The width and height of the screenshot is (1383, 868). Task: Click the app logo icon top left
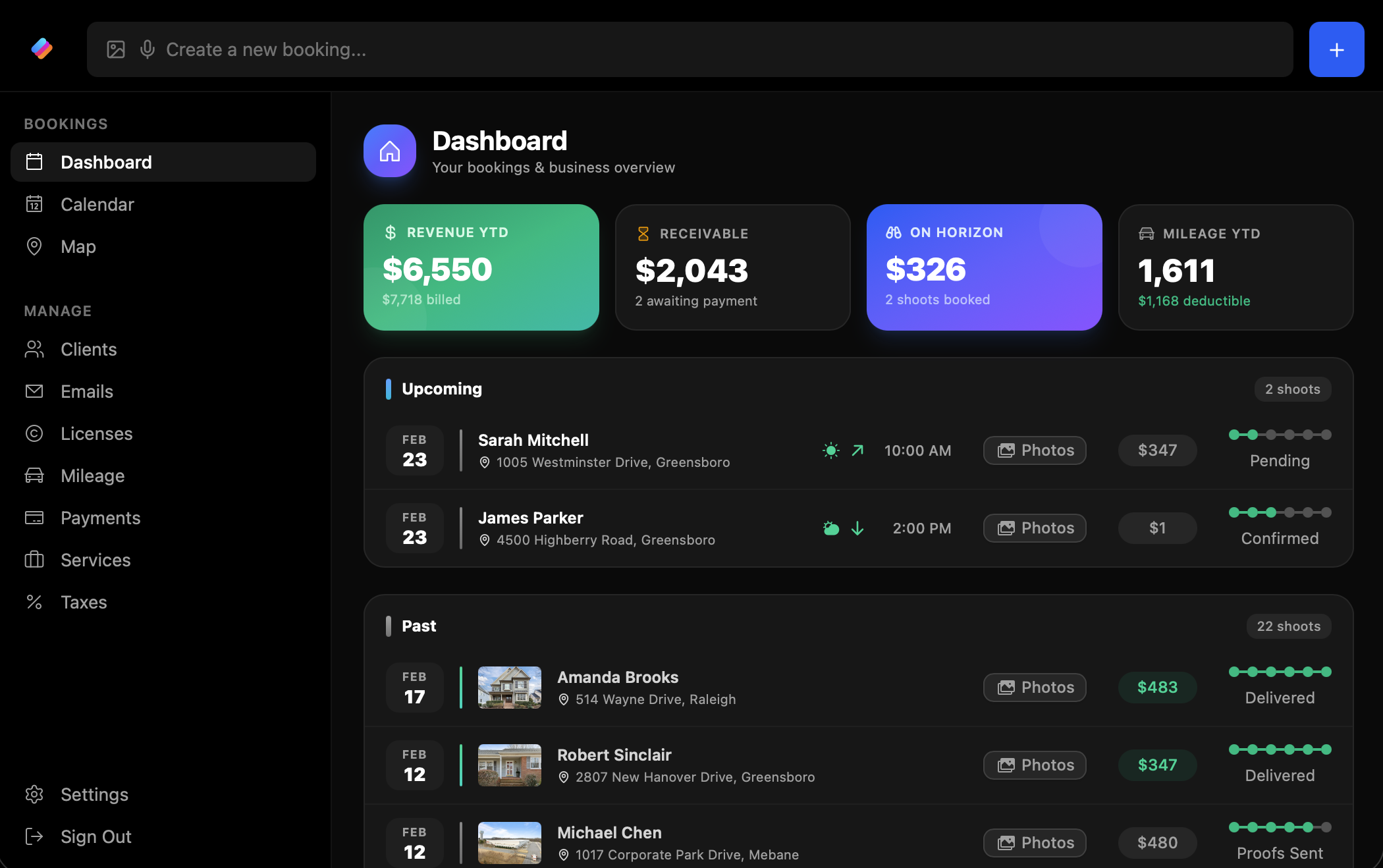[42, 49]
